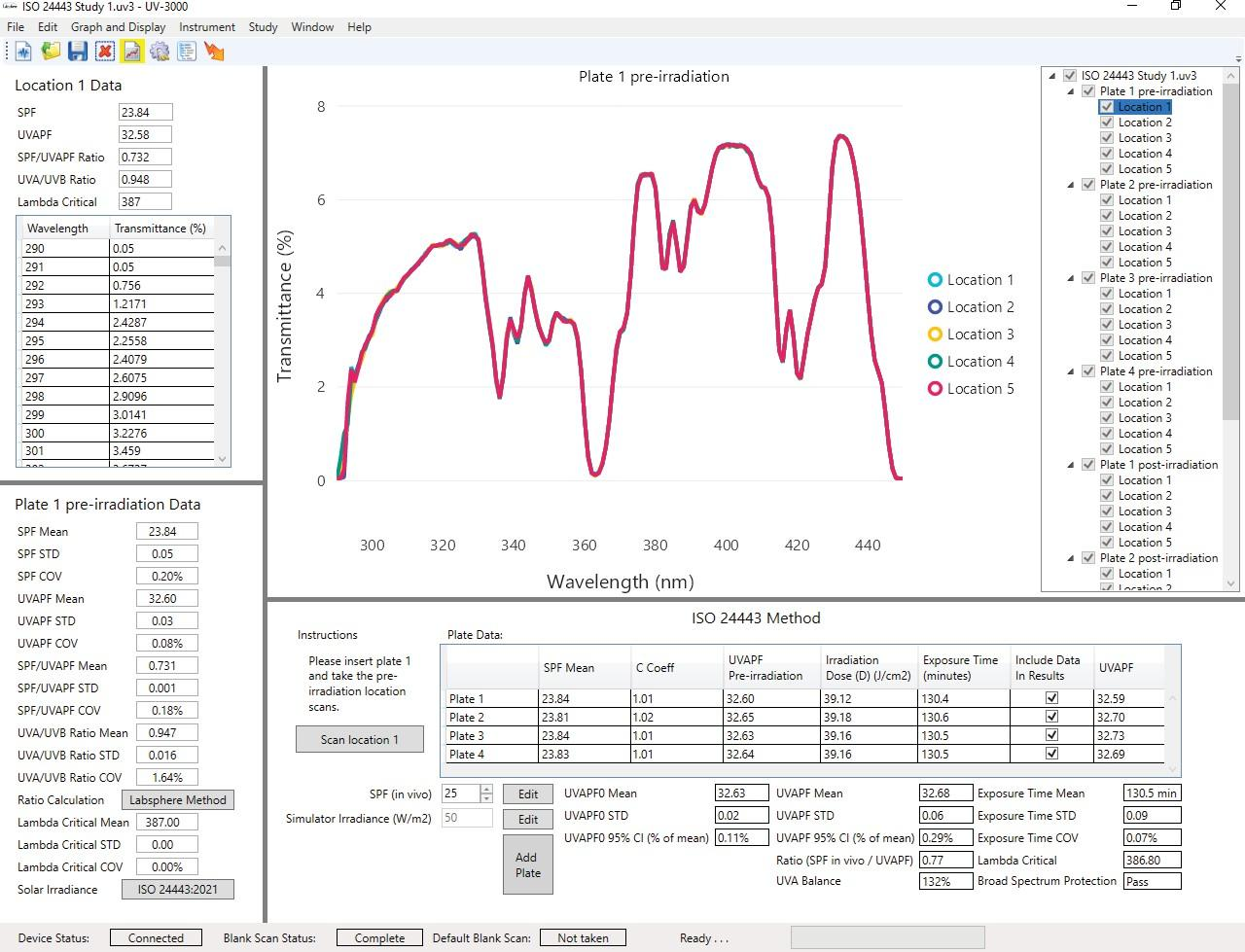Screen dimensions: 1245x952
Task: Click the orange lightning arrow icon
Action: tap(214, 52)
